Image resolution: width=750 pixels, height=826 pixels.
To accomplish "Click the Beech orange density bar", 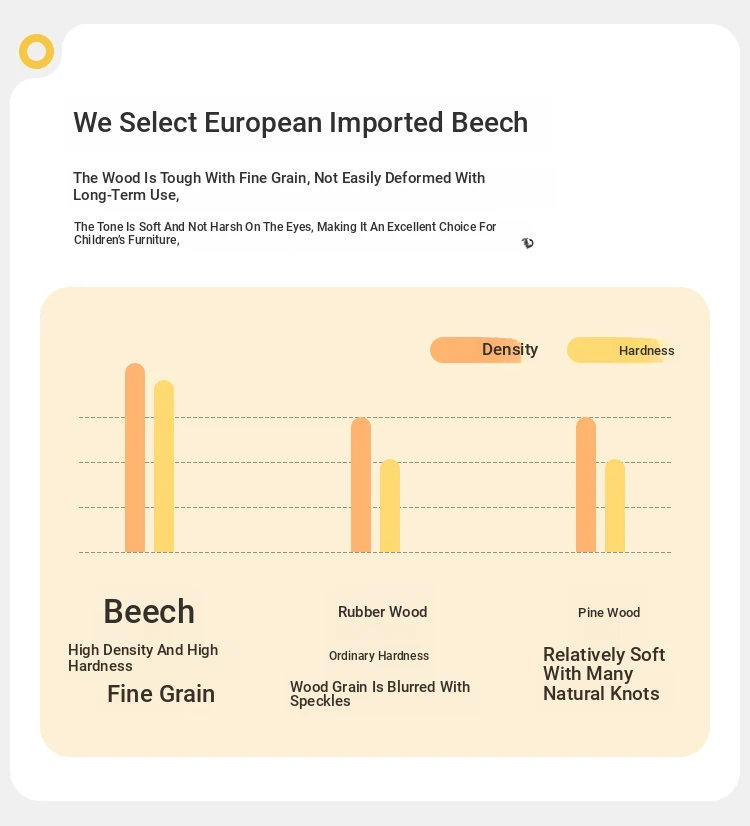I will (135, 458).
